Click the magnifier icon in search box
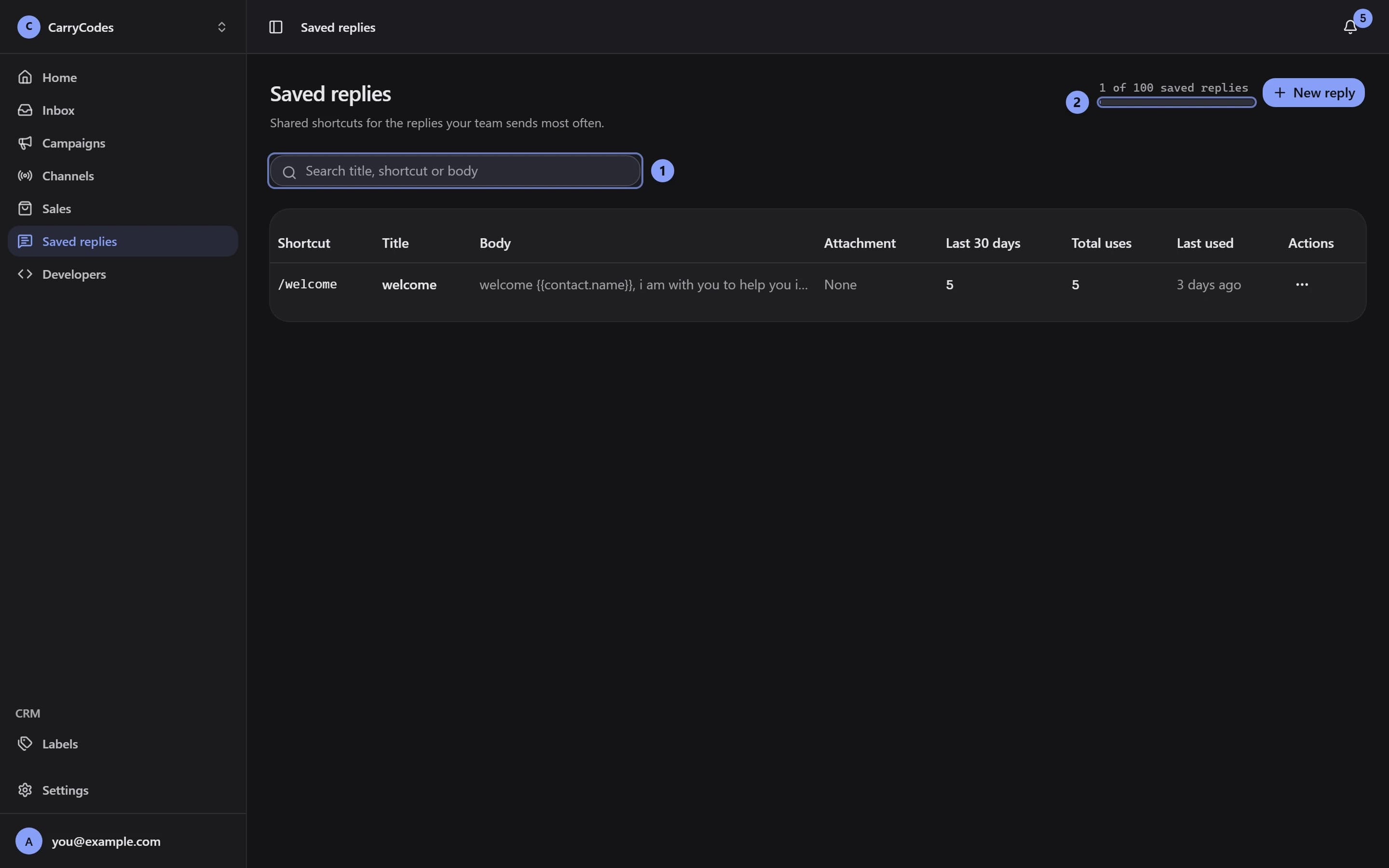1389x868 pixels. click(x=289, y=172)
